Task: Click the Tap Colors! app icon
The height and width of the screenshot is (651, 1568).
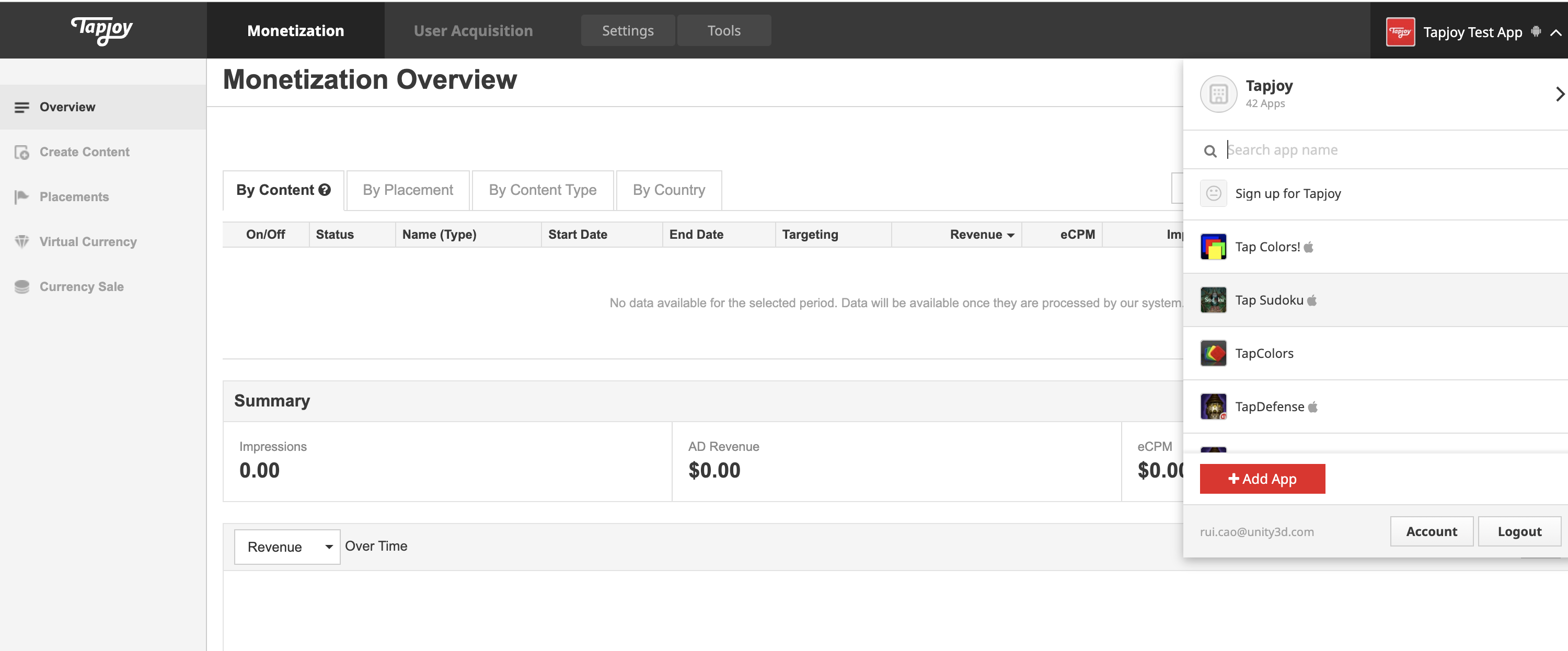Action: [1213, 247]
